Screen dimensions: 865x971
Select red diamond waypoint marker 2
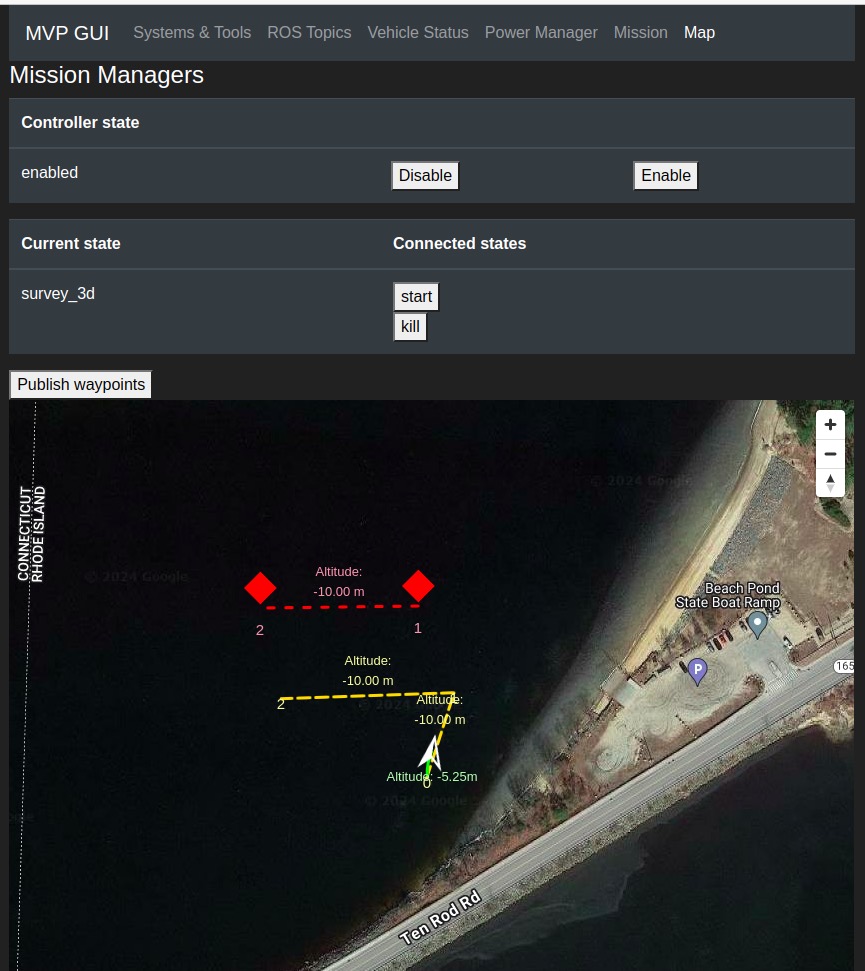260,588
